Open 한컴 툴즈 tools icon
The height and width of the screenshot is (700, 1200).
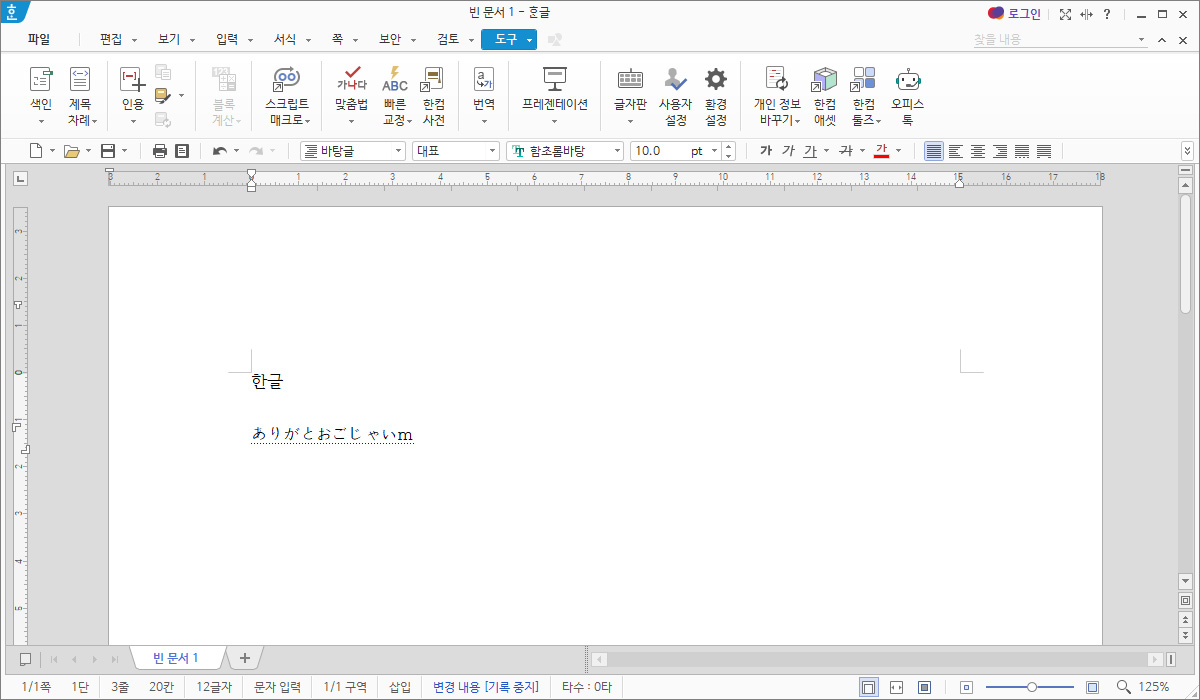tap(863, 79)
